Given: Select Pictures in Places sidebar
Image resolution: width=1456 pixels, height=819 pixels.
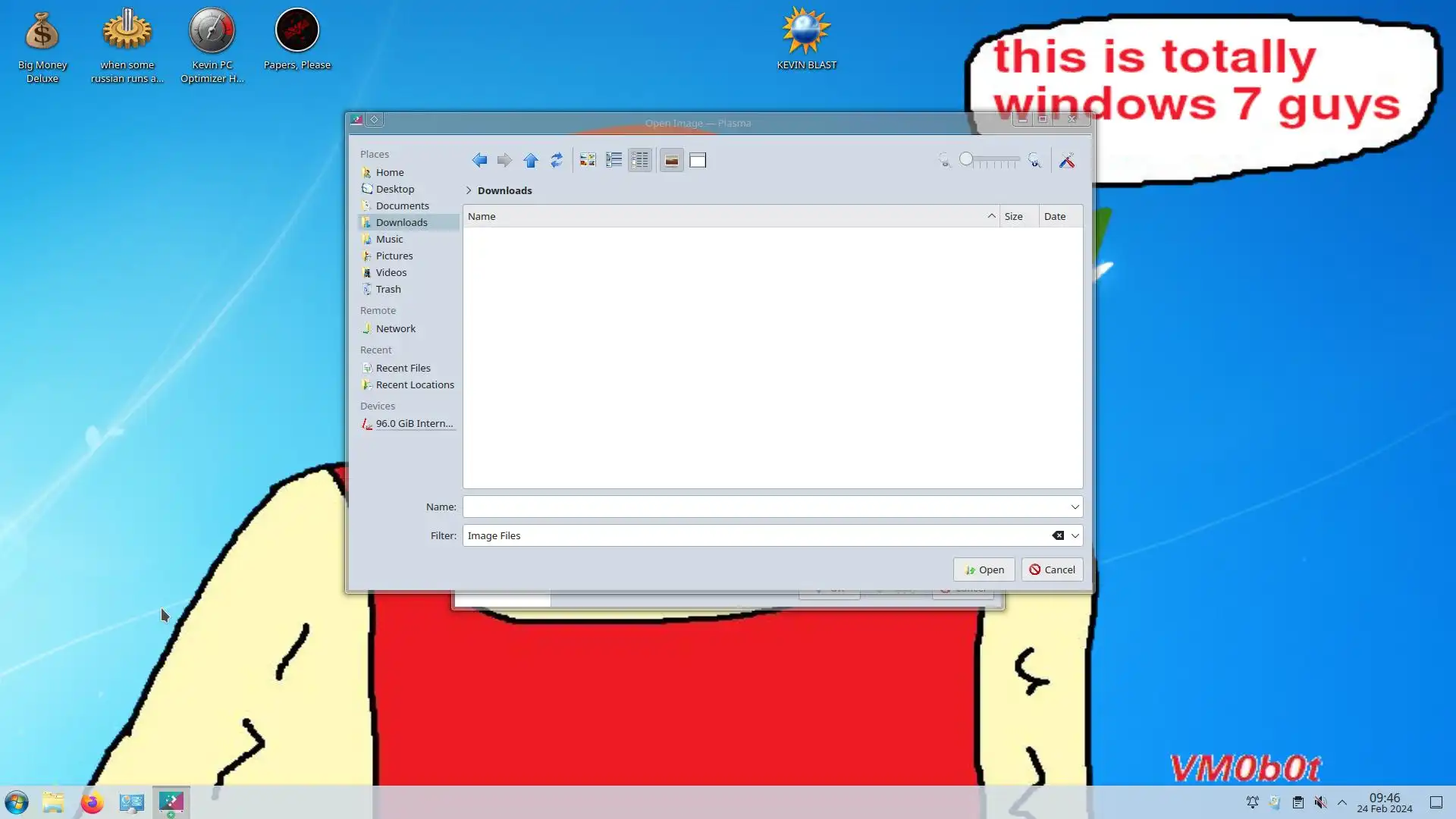Looking at the screenshot, I should coord(394,256).
